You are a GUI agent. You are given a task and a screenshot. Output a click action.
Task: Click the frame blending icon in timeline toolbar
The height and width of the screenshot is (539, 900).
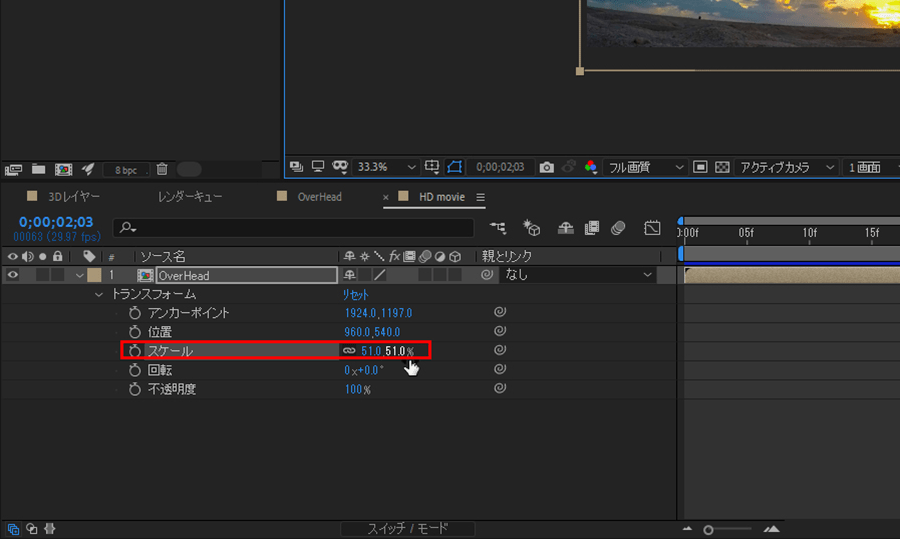tap(593, 228)
